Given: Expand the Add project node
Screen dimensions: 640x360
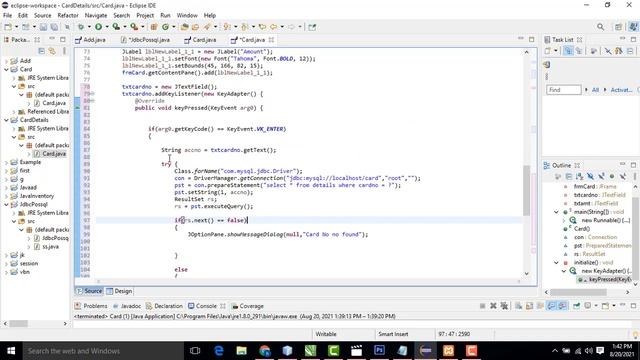Looking at the screenshot, I should (7, 61).
